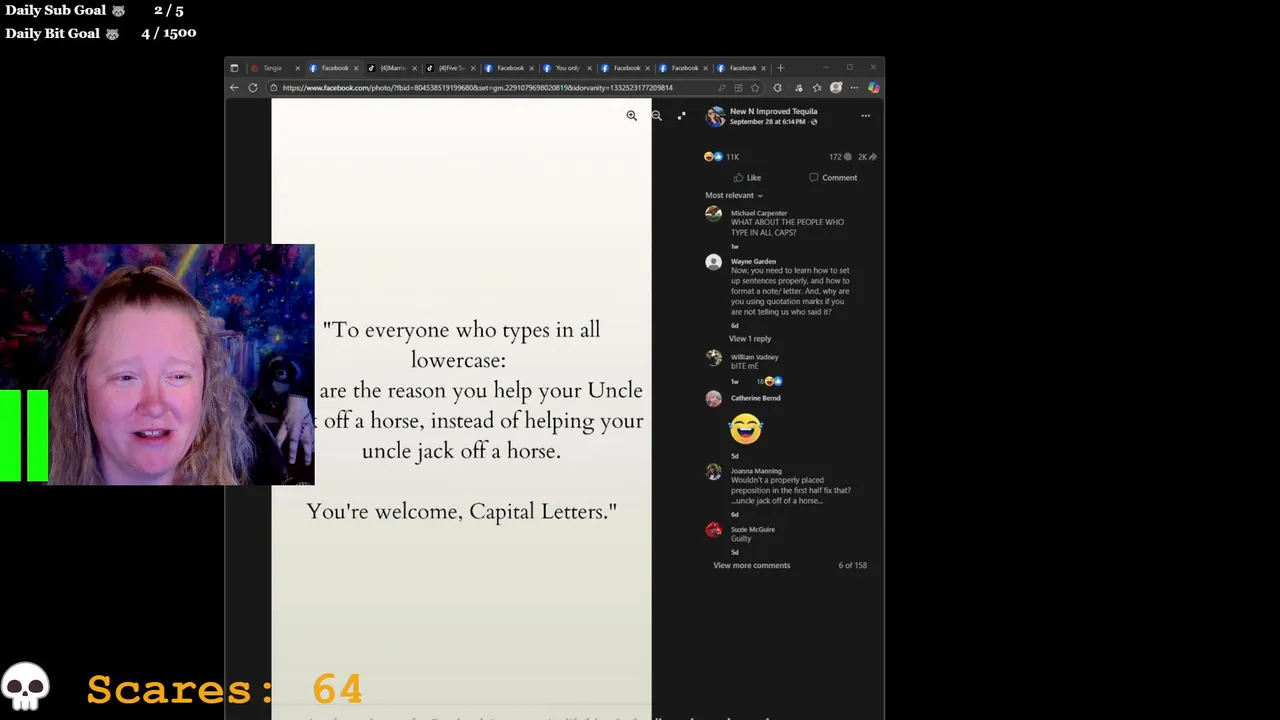Reload the Facebook page

[253, 88]
